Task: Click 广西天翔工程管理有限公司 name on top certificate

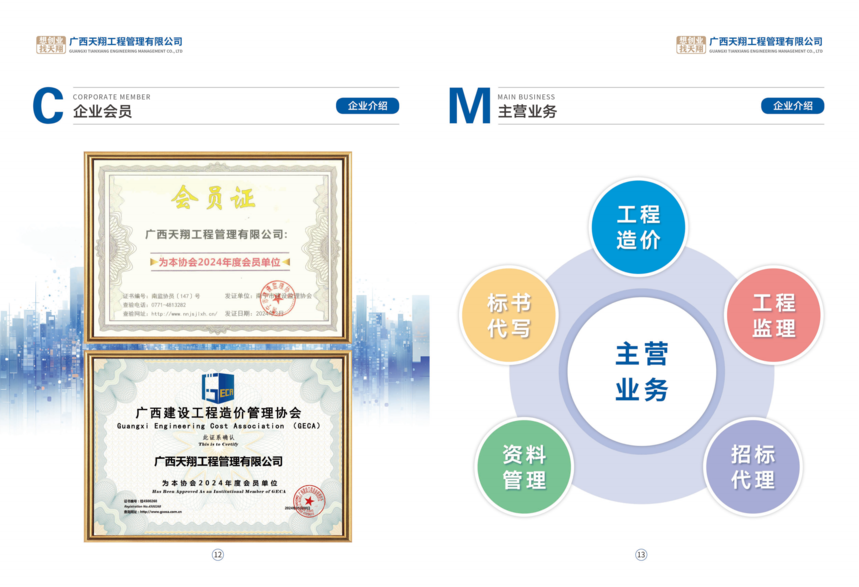Action: coord(216,235)
